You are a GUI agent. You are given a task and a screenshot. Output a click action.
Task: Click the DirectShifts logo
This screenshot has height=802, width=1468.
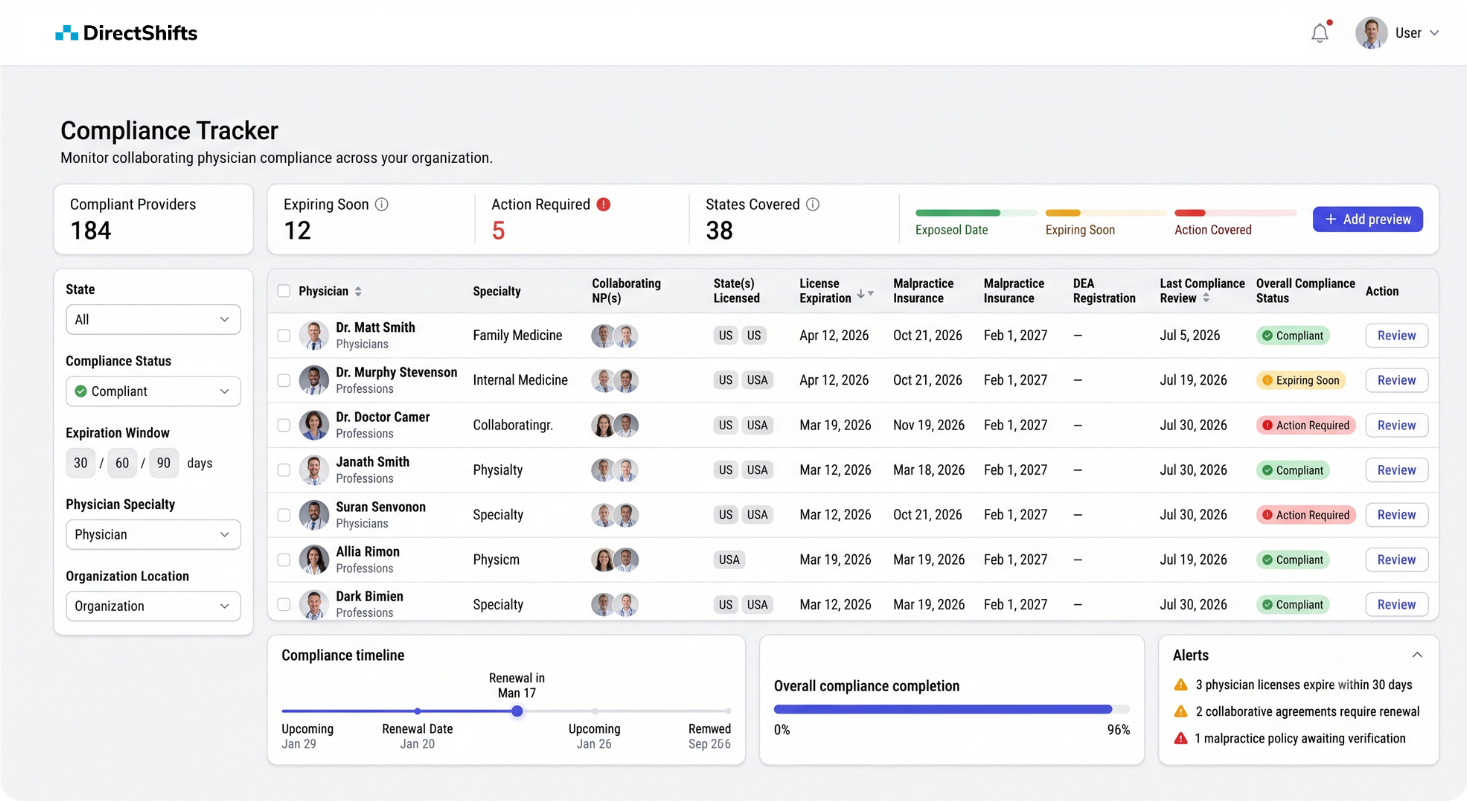126,33
